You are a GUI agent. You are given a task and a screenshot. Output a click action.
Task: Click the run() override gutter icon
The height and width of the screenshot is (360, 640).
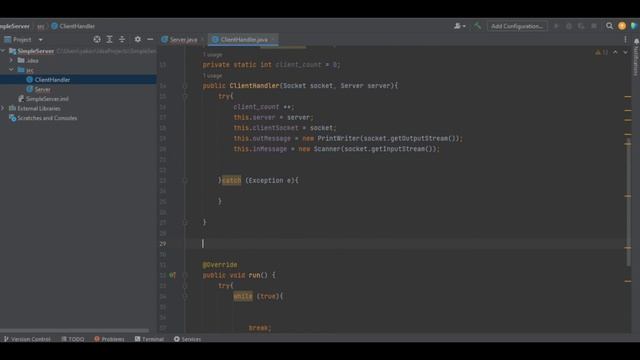pyautogui.click(x=172, y=275)
